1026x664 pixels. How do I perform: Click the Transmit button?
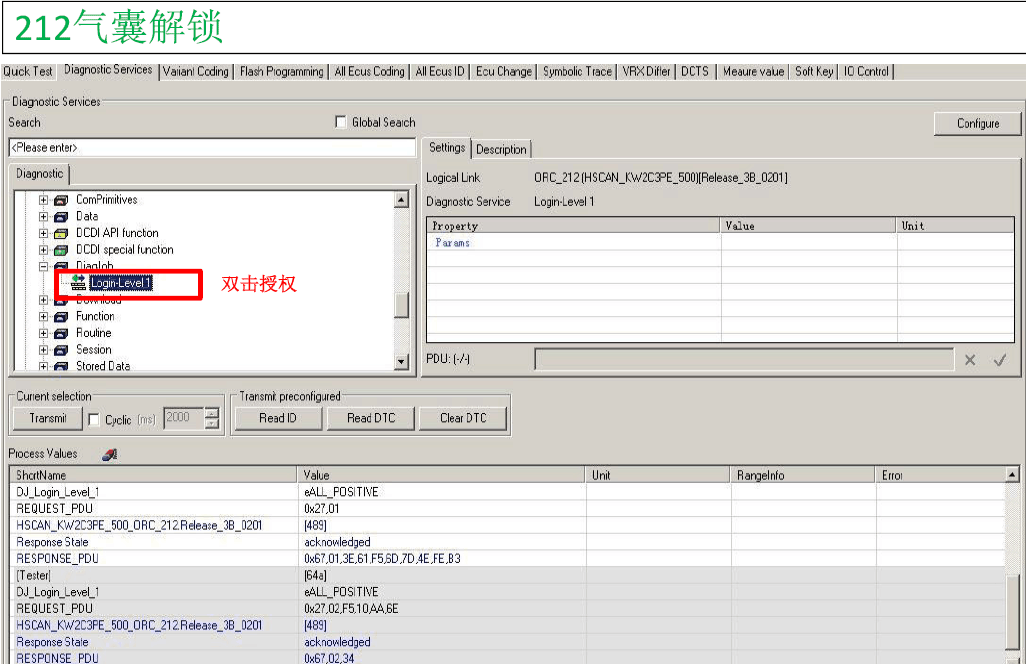coord(47,418)
